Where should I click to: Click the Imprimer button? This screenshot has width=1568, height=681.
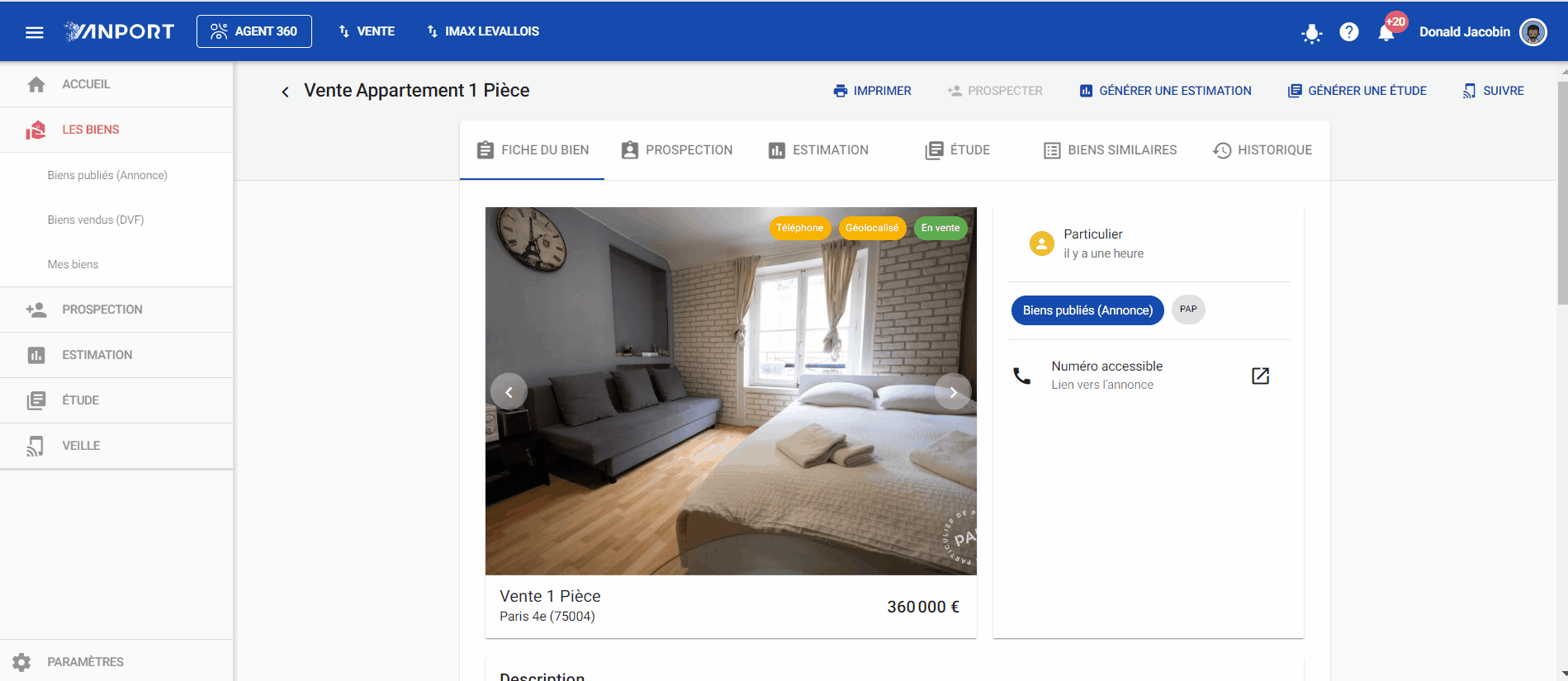(x=873, y=91)
